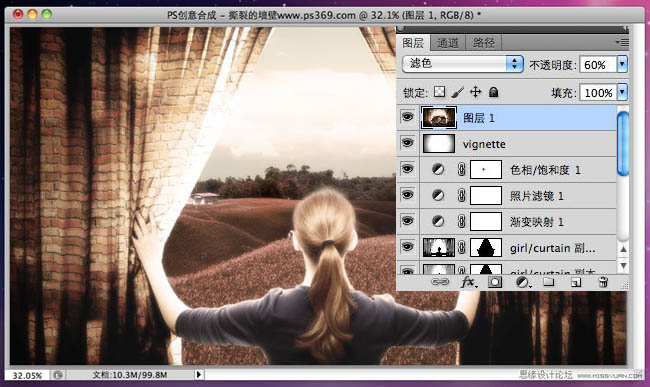The width and height of the screenshot is (650, 387).
Task: Select the layer named 渐变映射 1
Action: tap(507, 222)
